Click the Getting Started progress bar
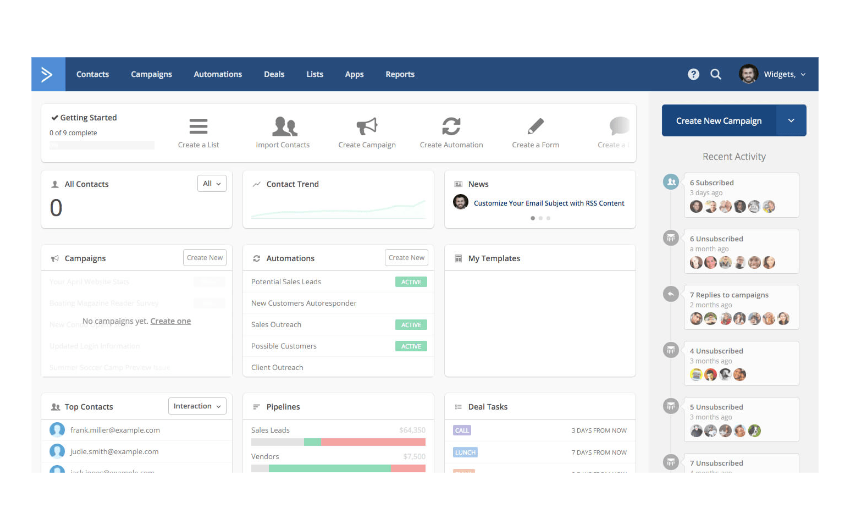Viewport: 850px width, 530px height. click(x=102, y=145)
